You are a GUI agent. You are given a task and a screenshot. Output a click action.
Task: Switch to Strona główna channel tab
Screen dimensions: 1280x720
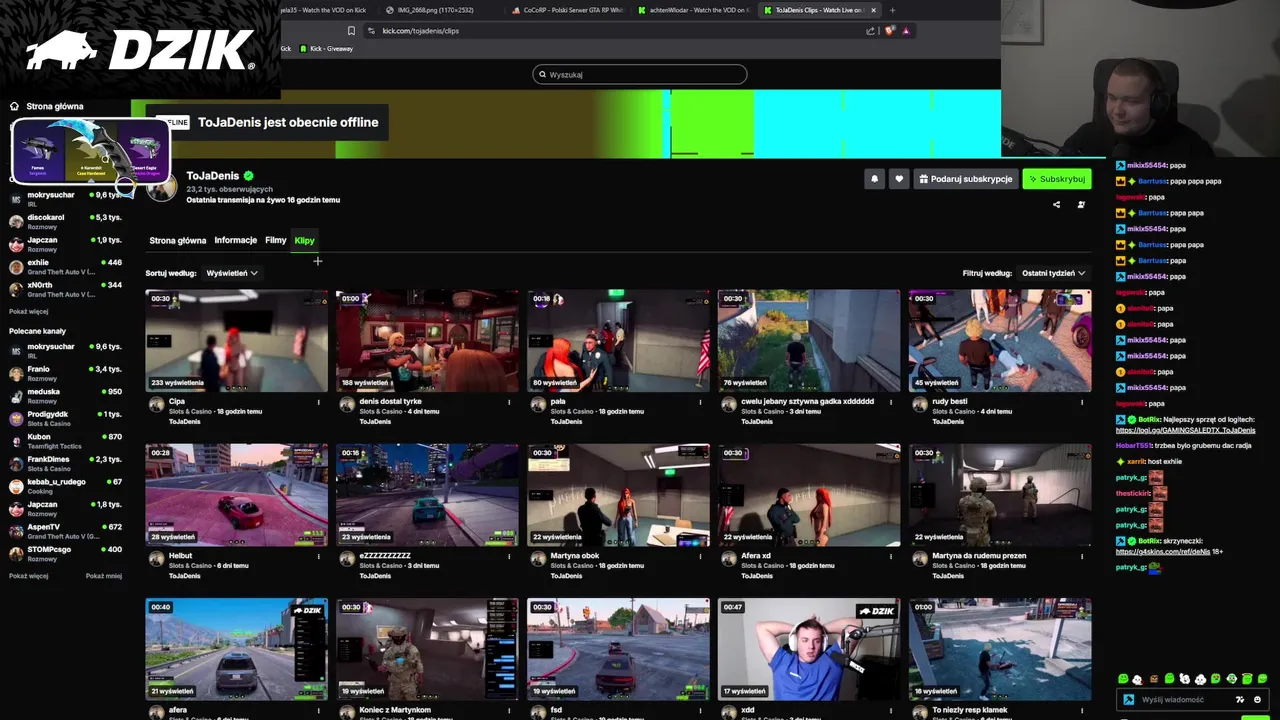(x=178, y=240)
